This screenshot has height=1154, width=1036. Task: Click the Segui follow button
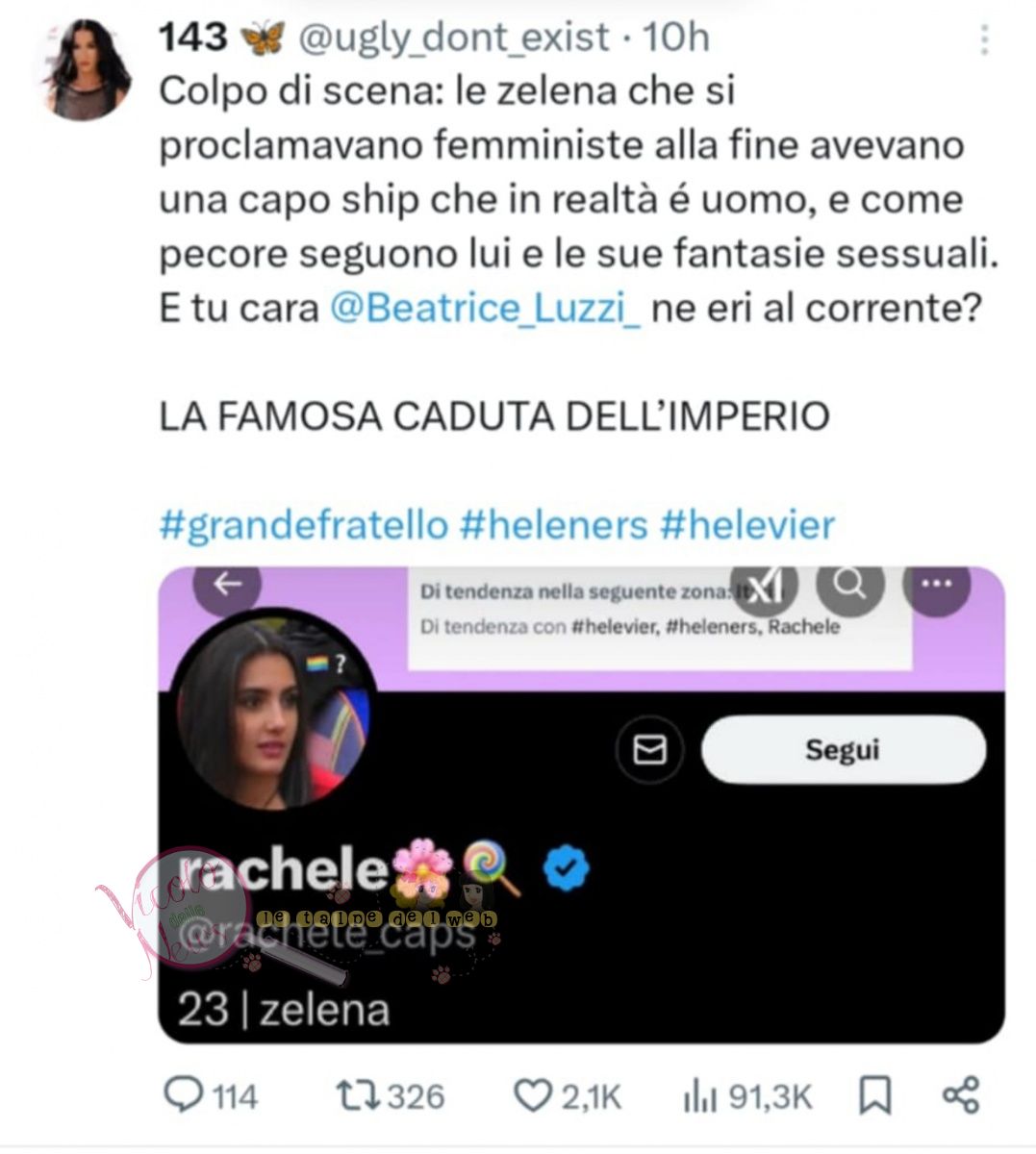pyautogui.click(x=843, y=749)
